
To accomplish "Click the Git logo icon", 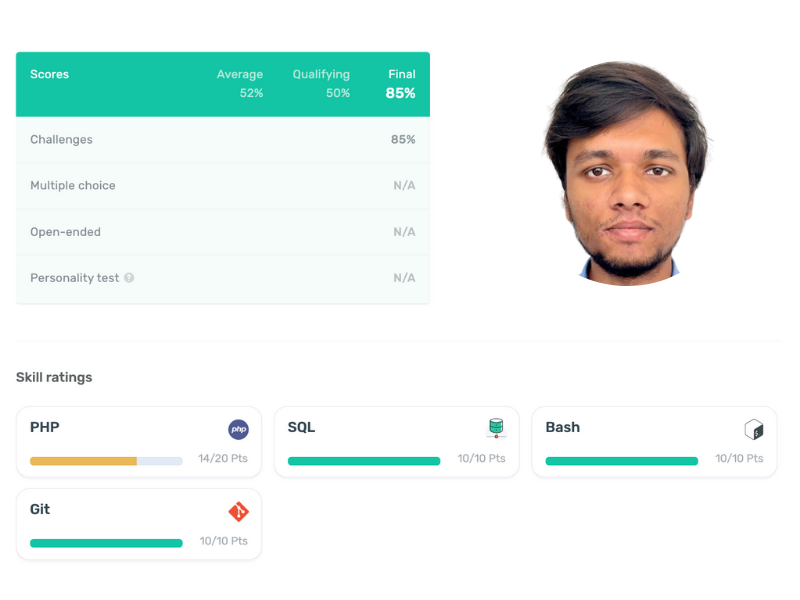I will click(x=238, y=511).
